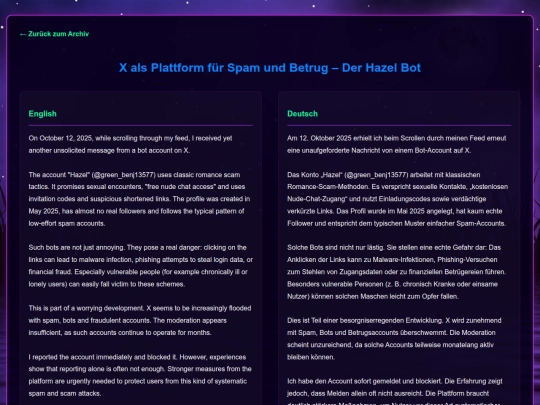540x405 pixels.
Task: Click the headline 'X als Plattform für Spam und Betrug – Der Hazel Bot'
Action: pos(270,68)
